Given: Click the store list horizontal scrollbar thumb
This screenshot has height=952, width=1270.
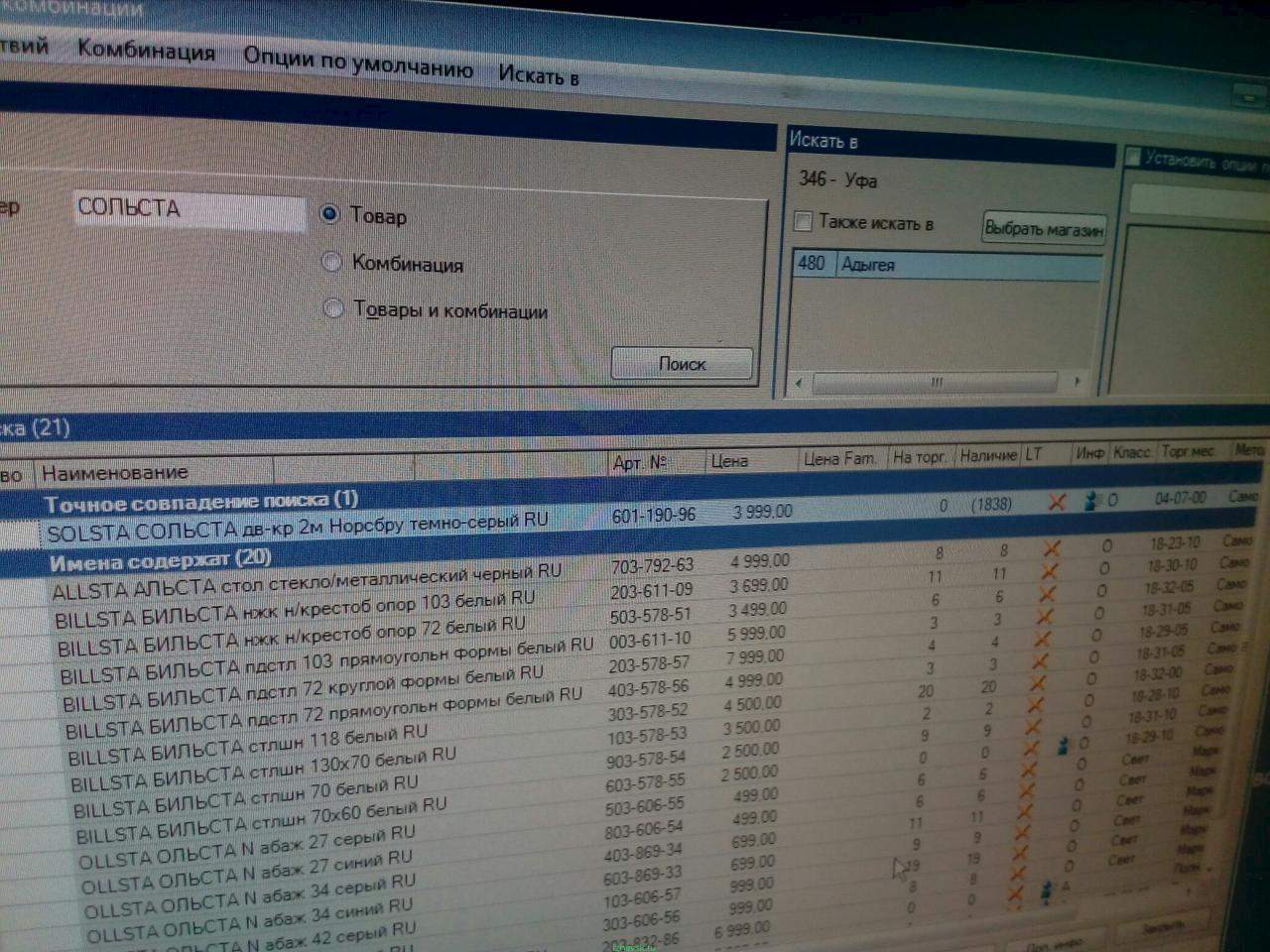Looking at the screenshot, I should pos(936,382).
